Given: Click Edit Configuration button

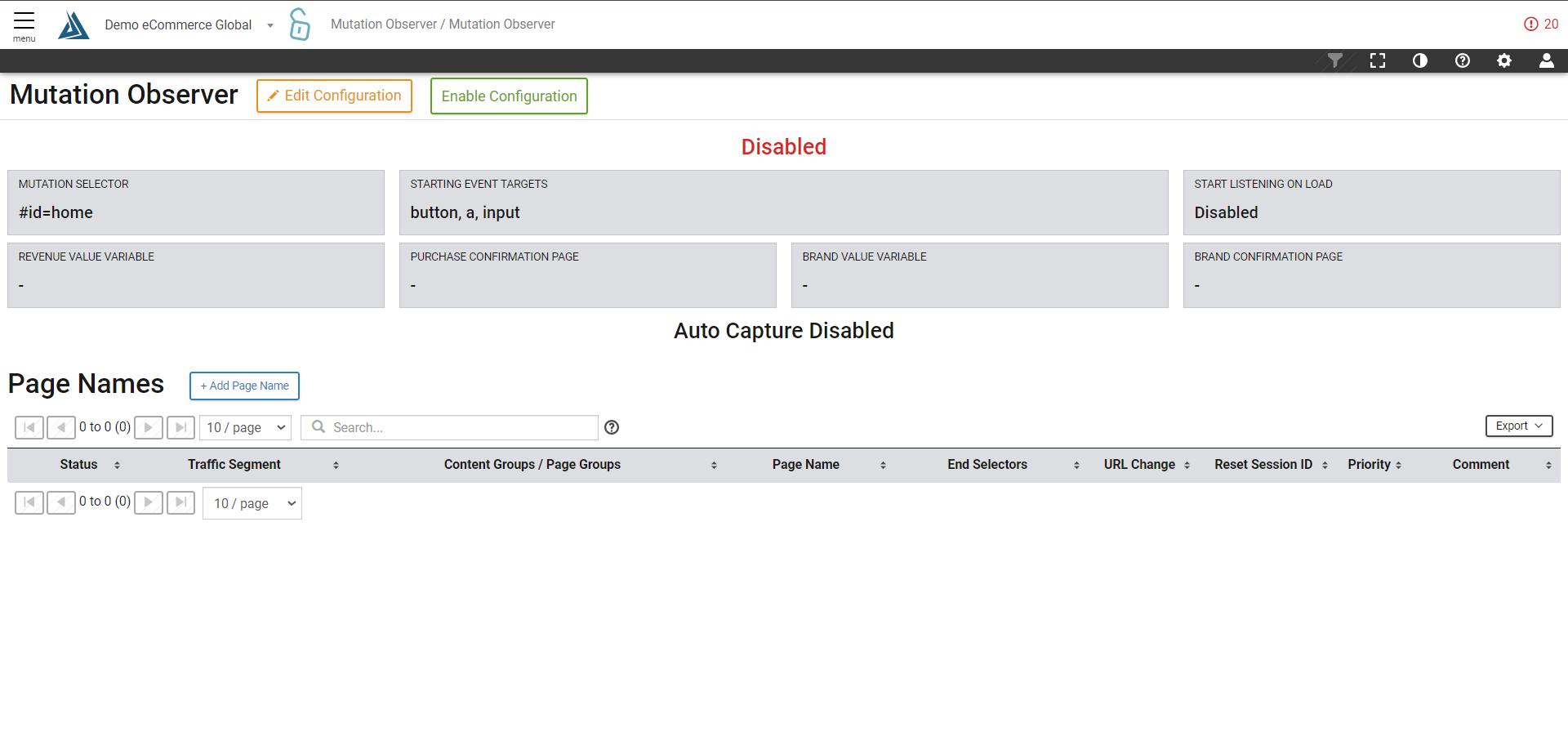Looking at the screenshot, I should pyautogui.click(x=334, y=96).
